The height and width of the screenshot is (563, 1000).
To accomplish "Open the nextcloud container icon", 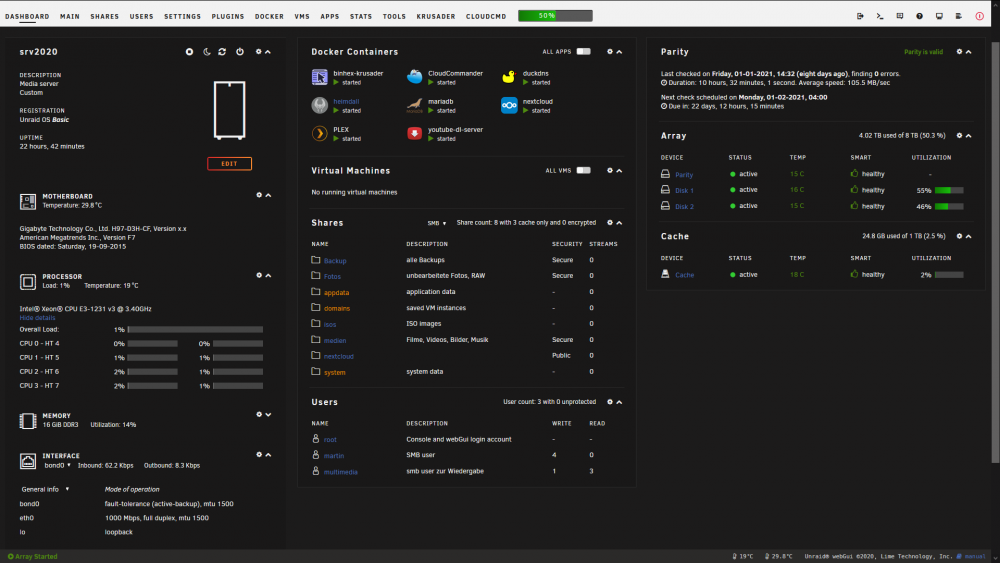I will (509, 105).
